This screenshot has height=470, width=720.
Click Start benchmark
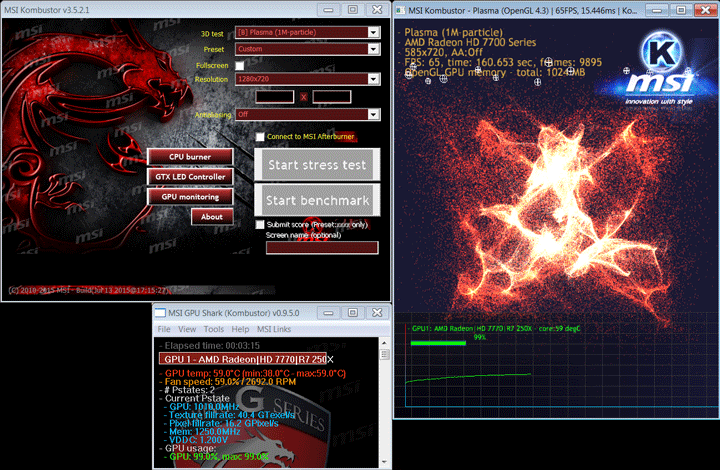pyautogui.click(x=317, y=200)
